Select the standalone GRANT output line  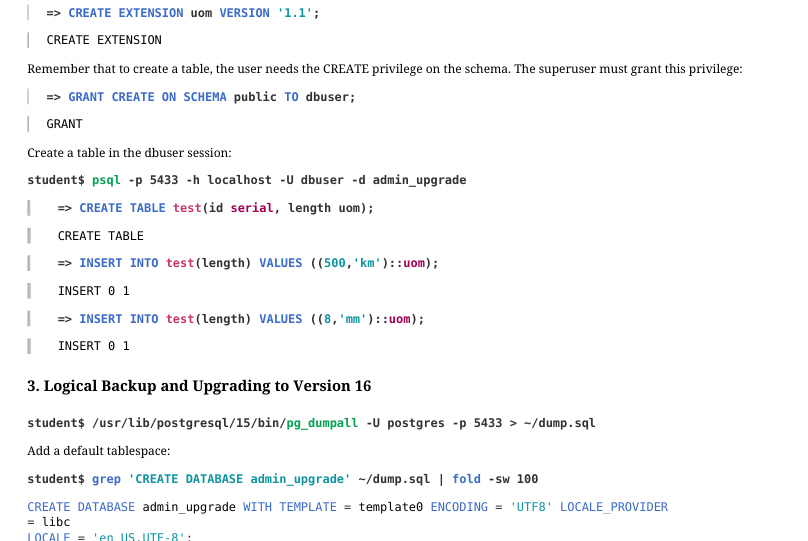(x=64, y=124)
